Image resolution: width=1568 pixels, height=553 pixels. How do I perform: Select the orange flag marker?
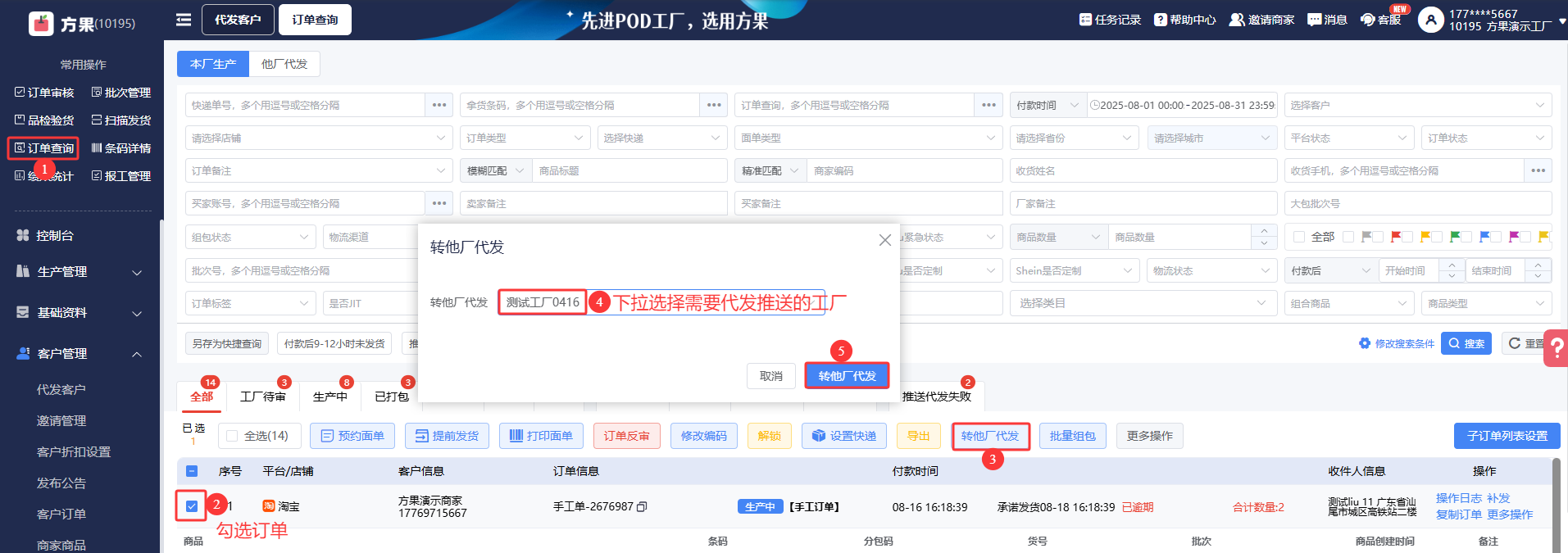coord(1425,237)
